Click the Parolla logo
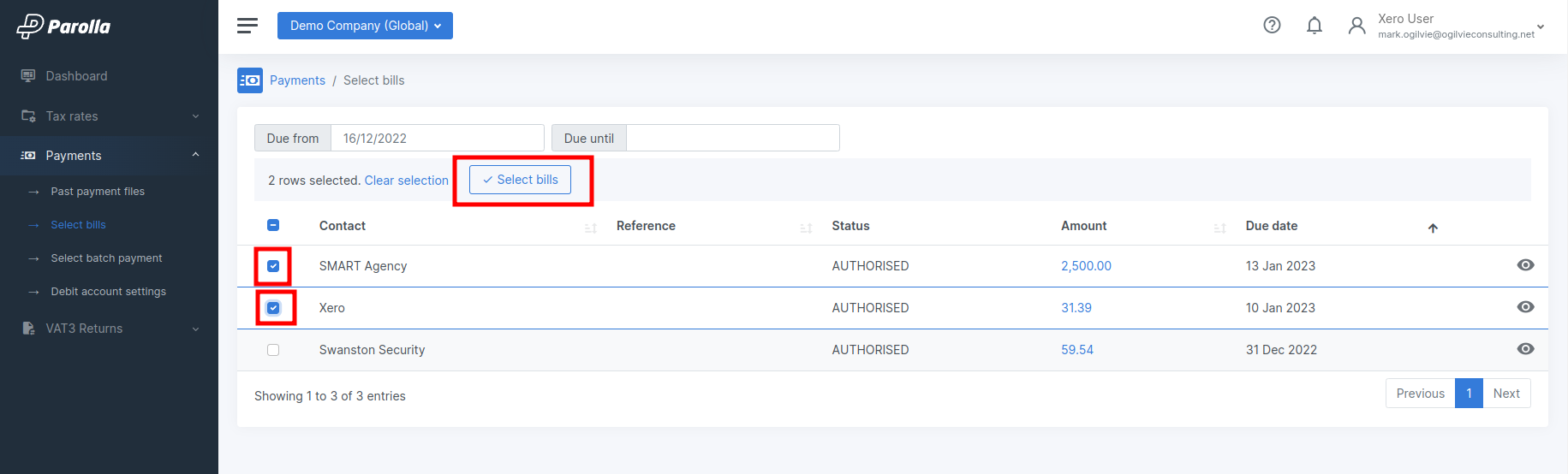This screenshot has width=1568, height=474. click(64, 27)
